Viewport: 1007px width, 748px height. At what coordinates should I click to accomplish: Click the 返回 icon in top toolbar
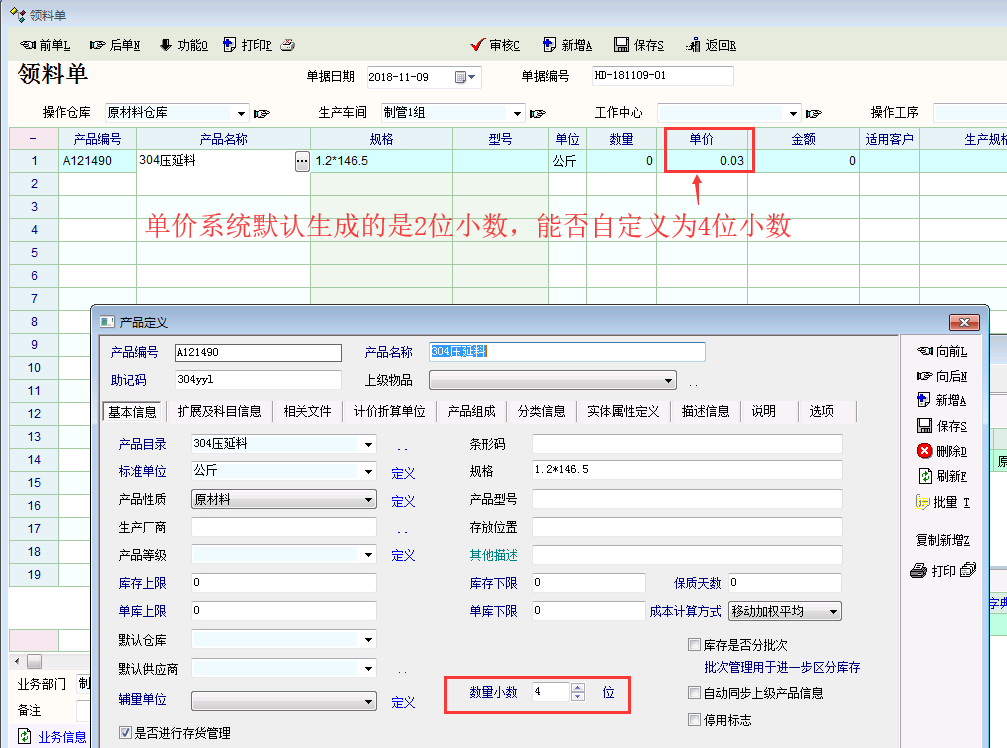693,45
